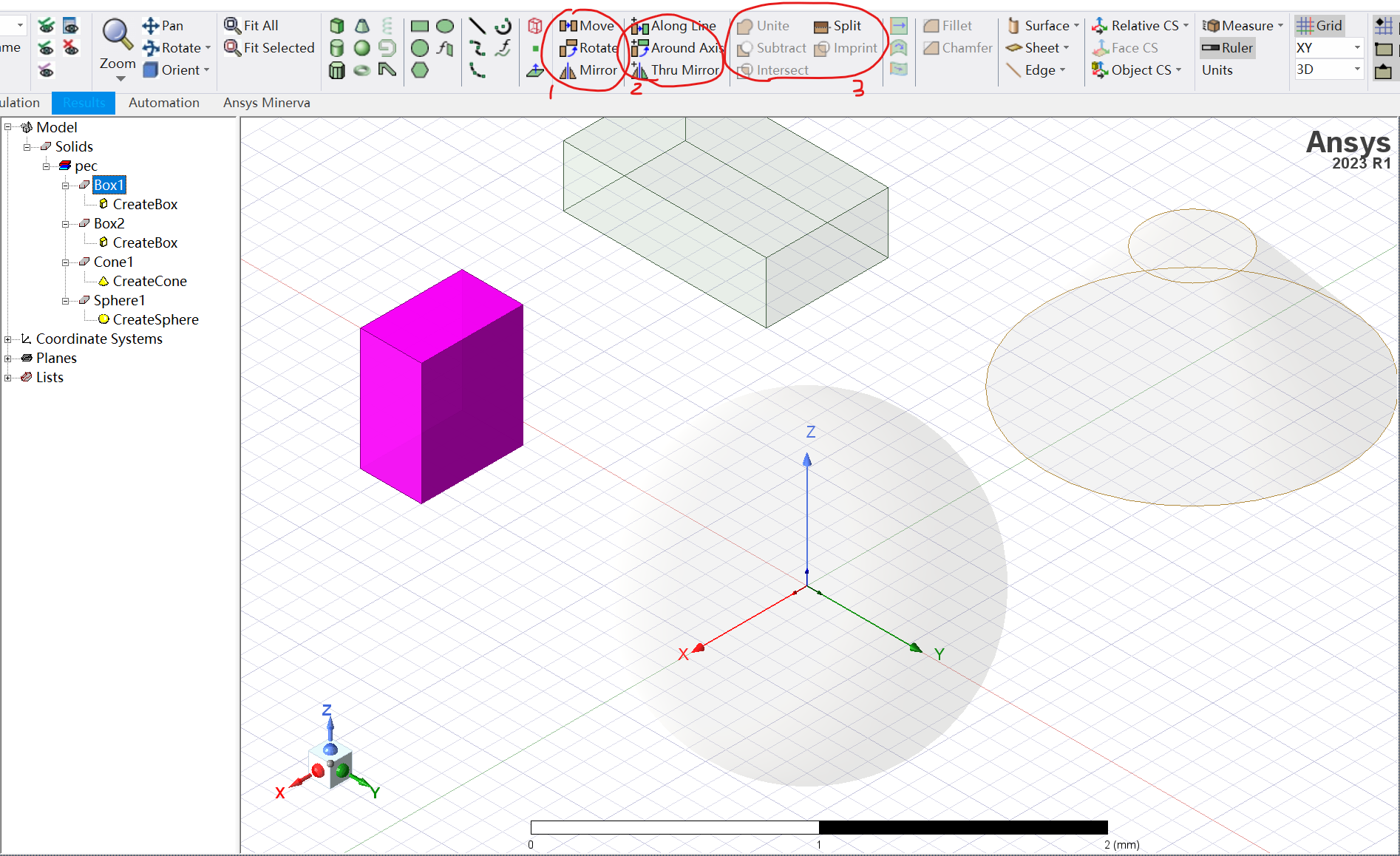This screenshot has width=1400, height=856.
Task: Click the top-left green check eye icon
Action: pos(46,26)
